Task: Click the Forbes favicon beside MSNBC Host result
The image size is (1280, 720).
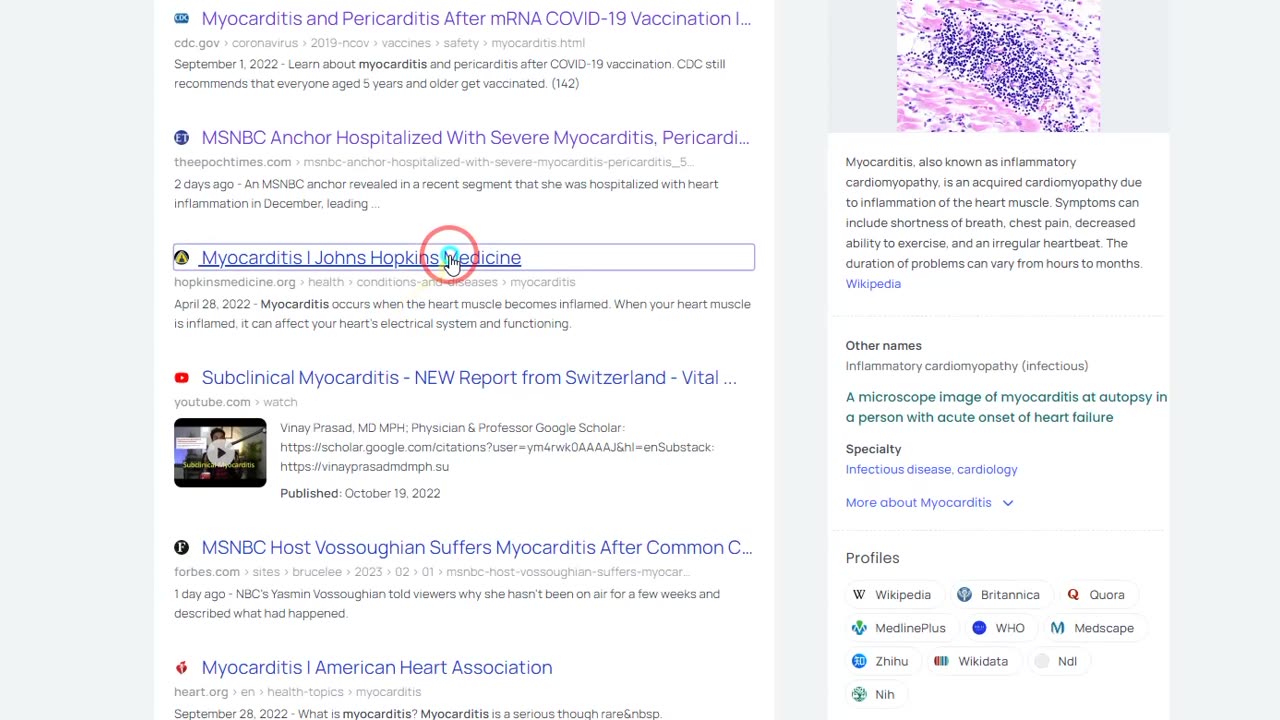Action: point(181,547)
